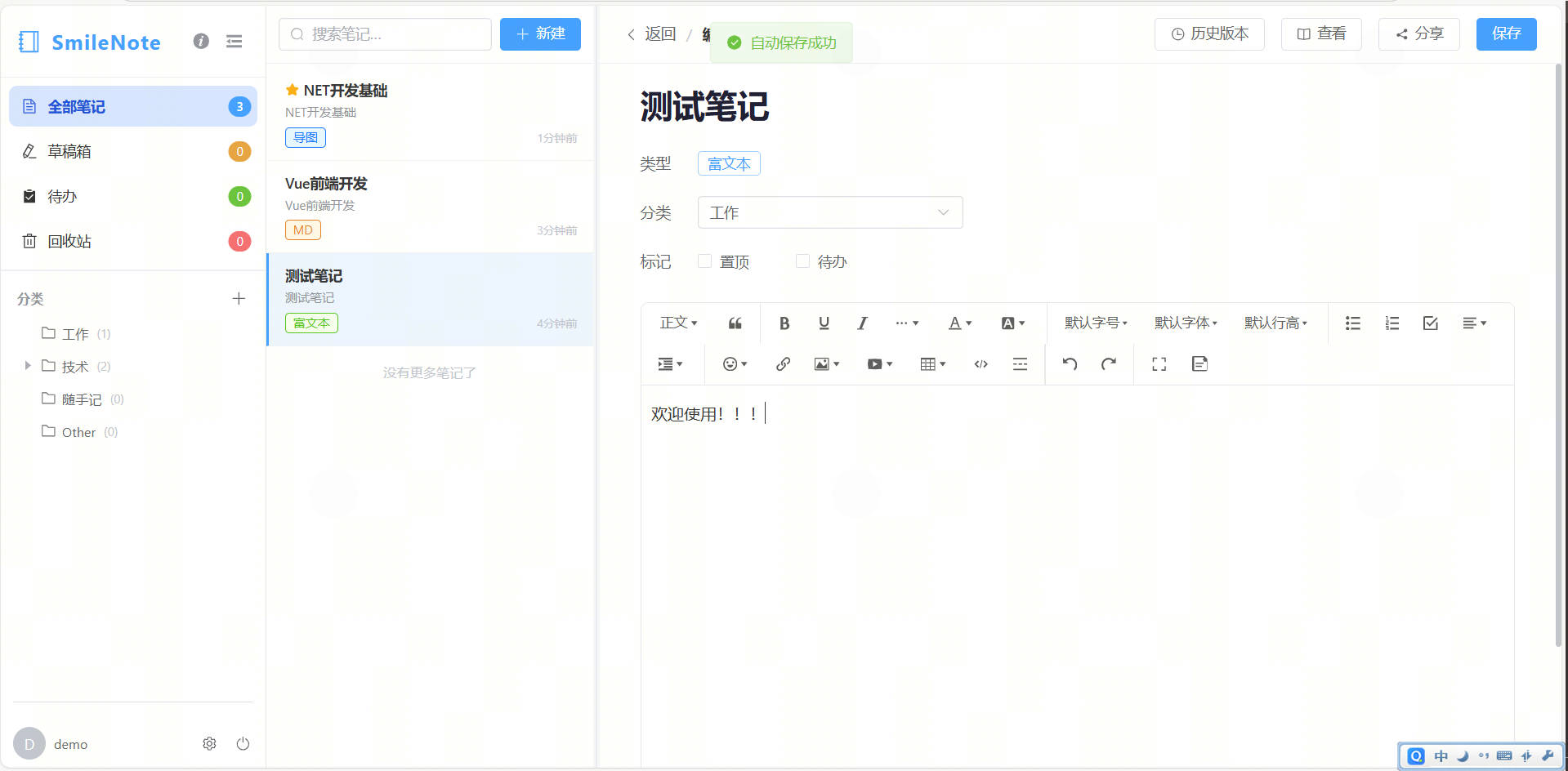Screen dimensions: 1568x771
Task: Undo the last edit
Action: (1070, 364)
